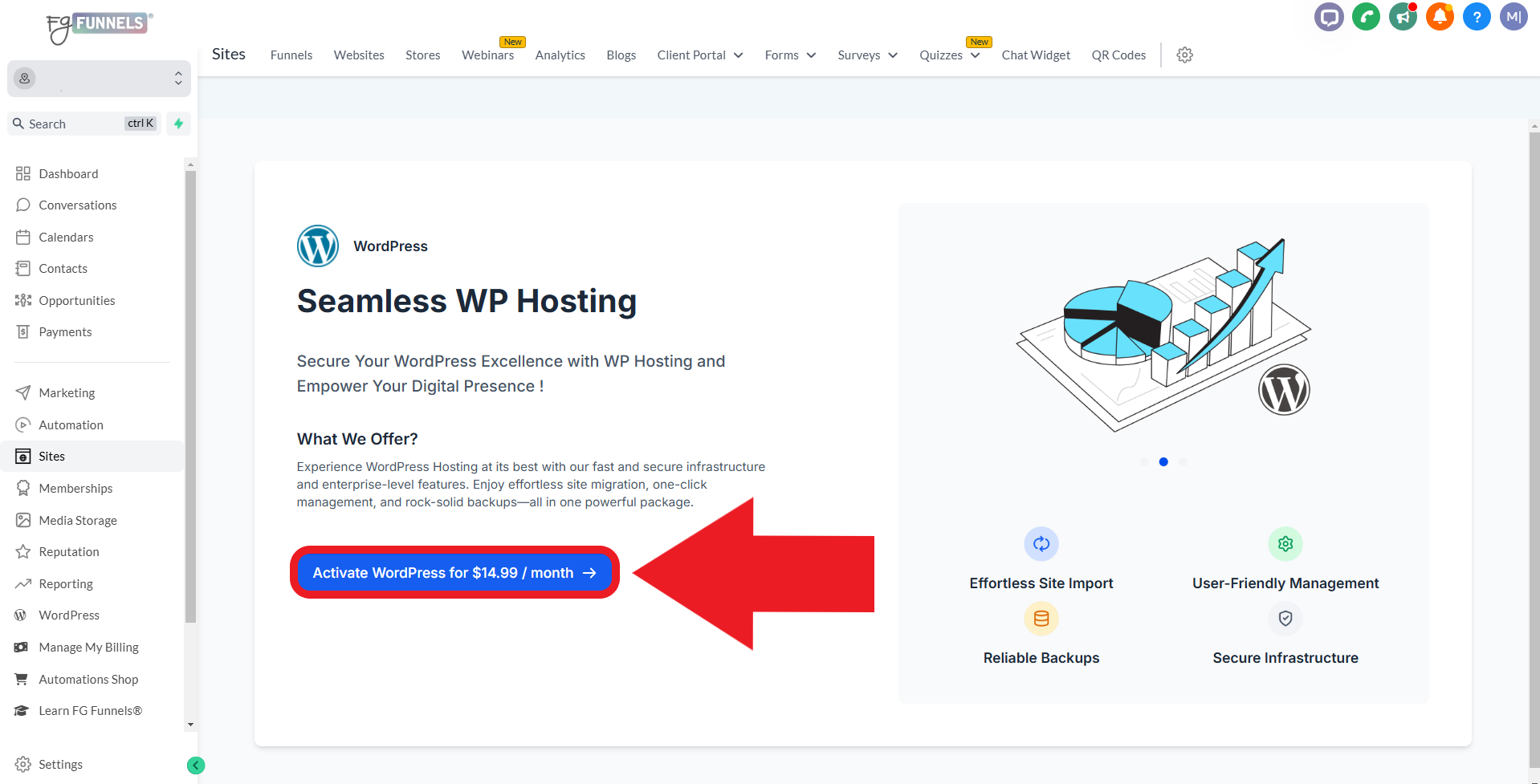This screenshot has height=784, width=1540.
Task: Click the WordPress logo icon in sidebar
Action: point(21,615)
